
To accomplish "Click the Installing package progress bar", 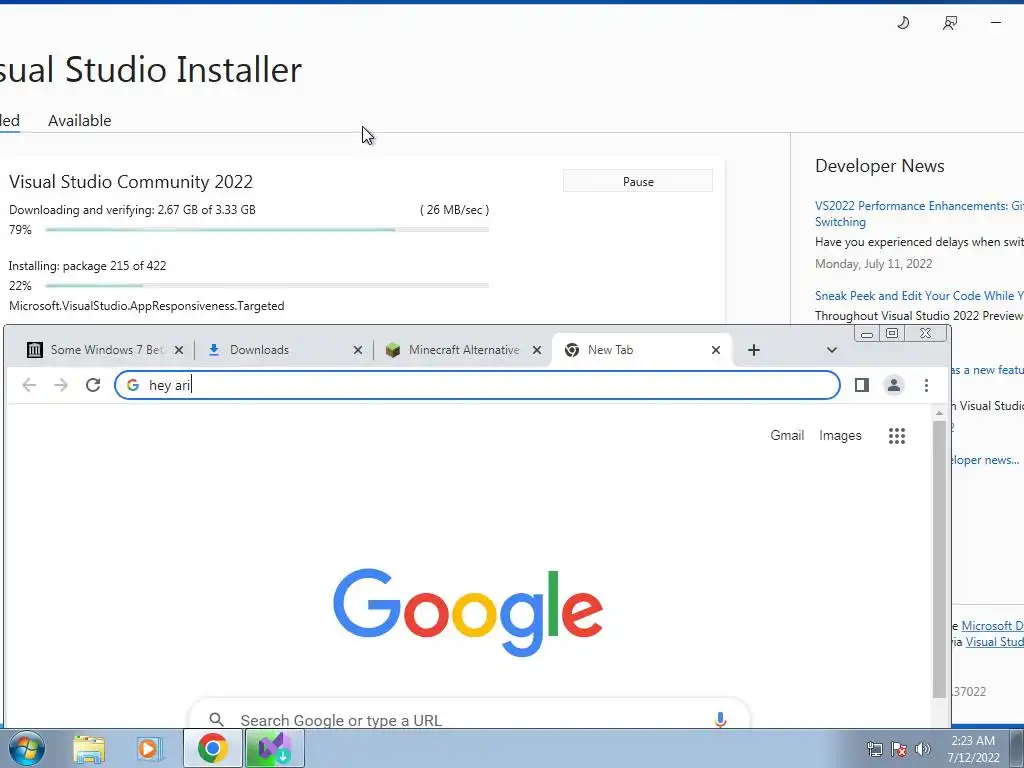I will (267, 285).
